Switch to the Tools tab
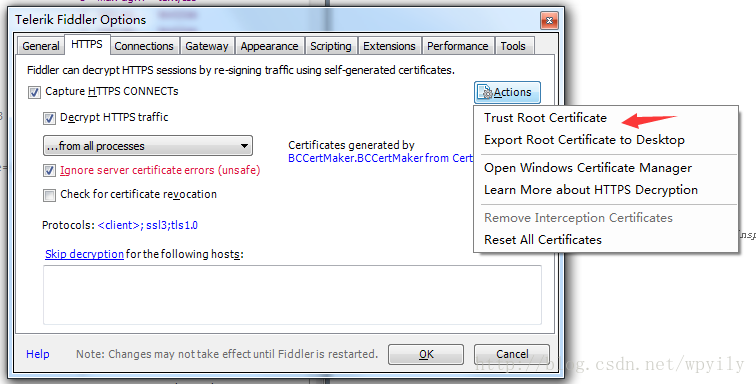 click(513, 46)
